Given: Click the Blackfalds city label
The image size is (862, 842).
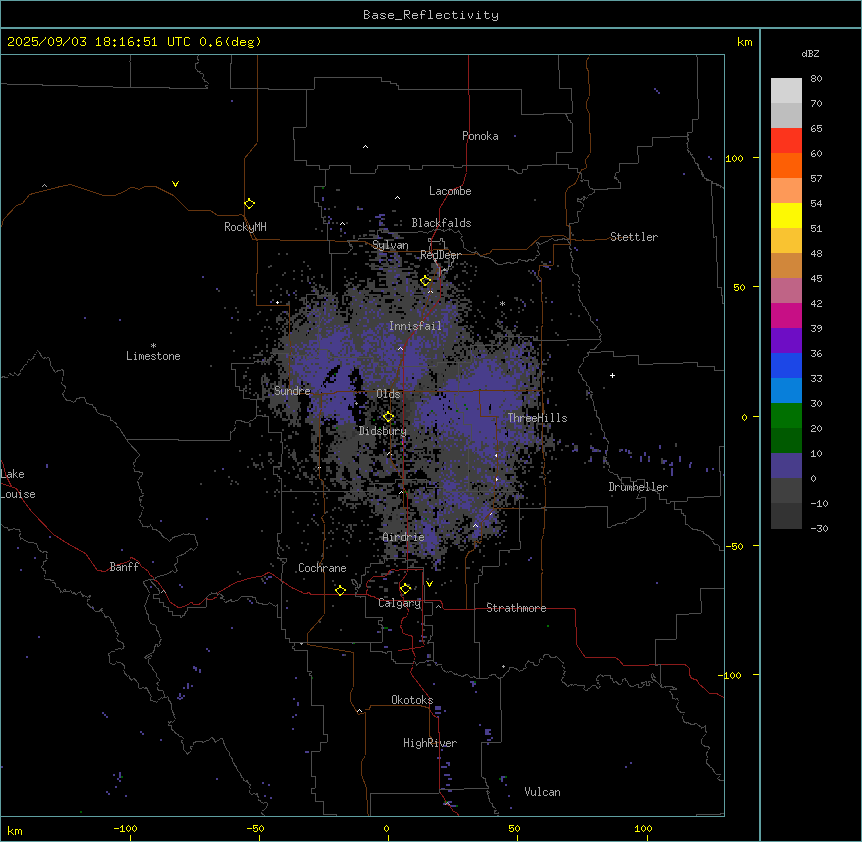Looking at the screenshot, I should coord(441,223).
